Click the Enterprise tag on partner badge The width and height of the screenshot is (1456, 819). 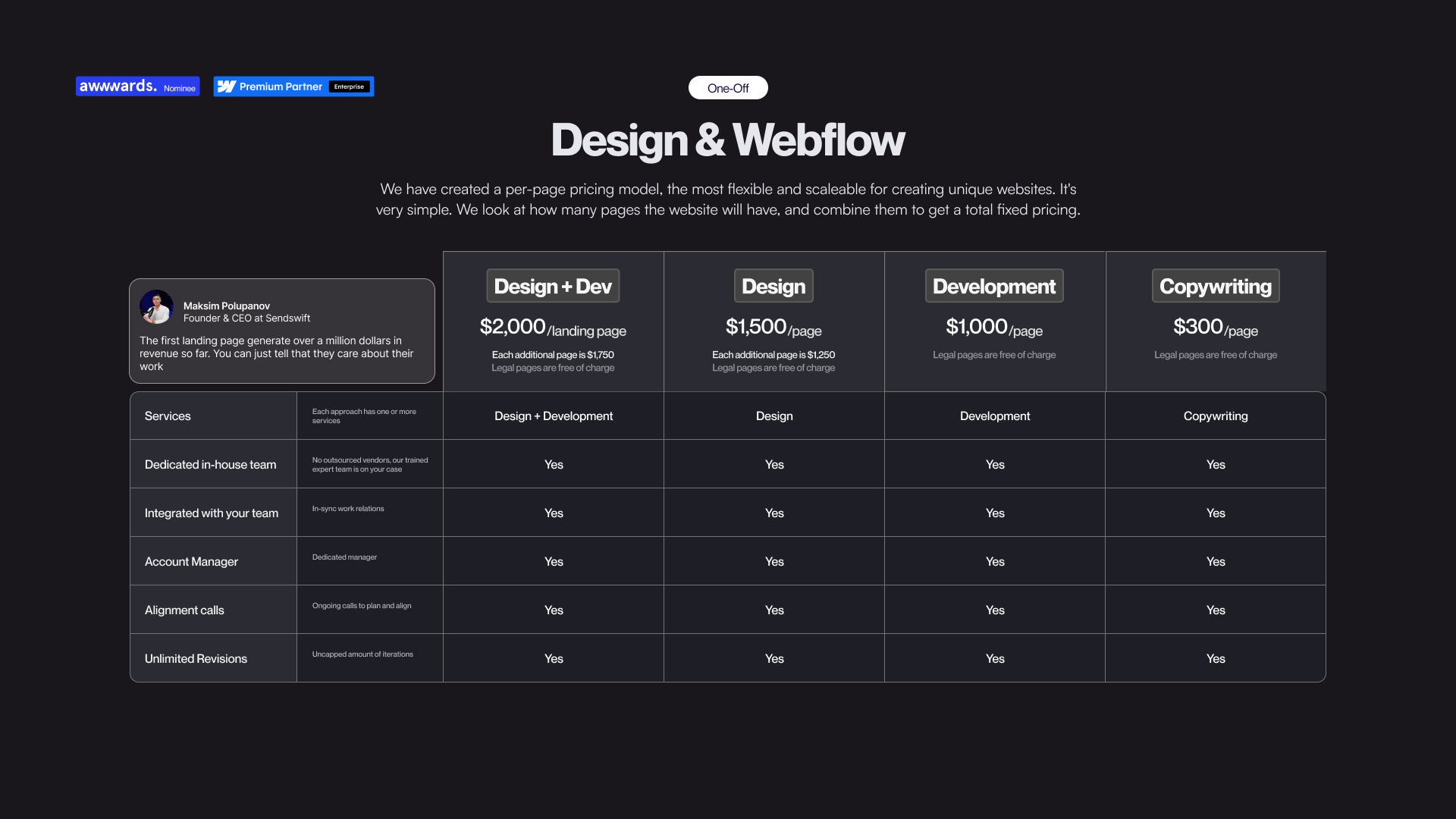pyautogui.click(x=349, y=86)
